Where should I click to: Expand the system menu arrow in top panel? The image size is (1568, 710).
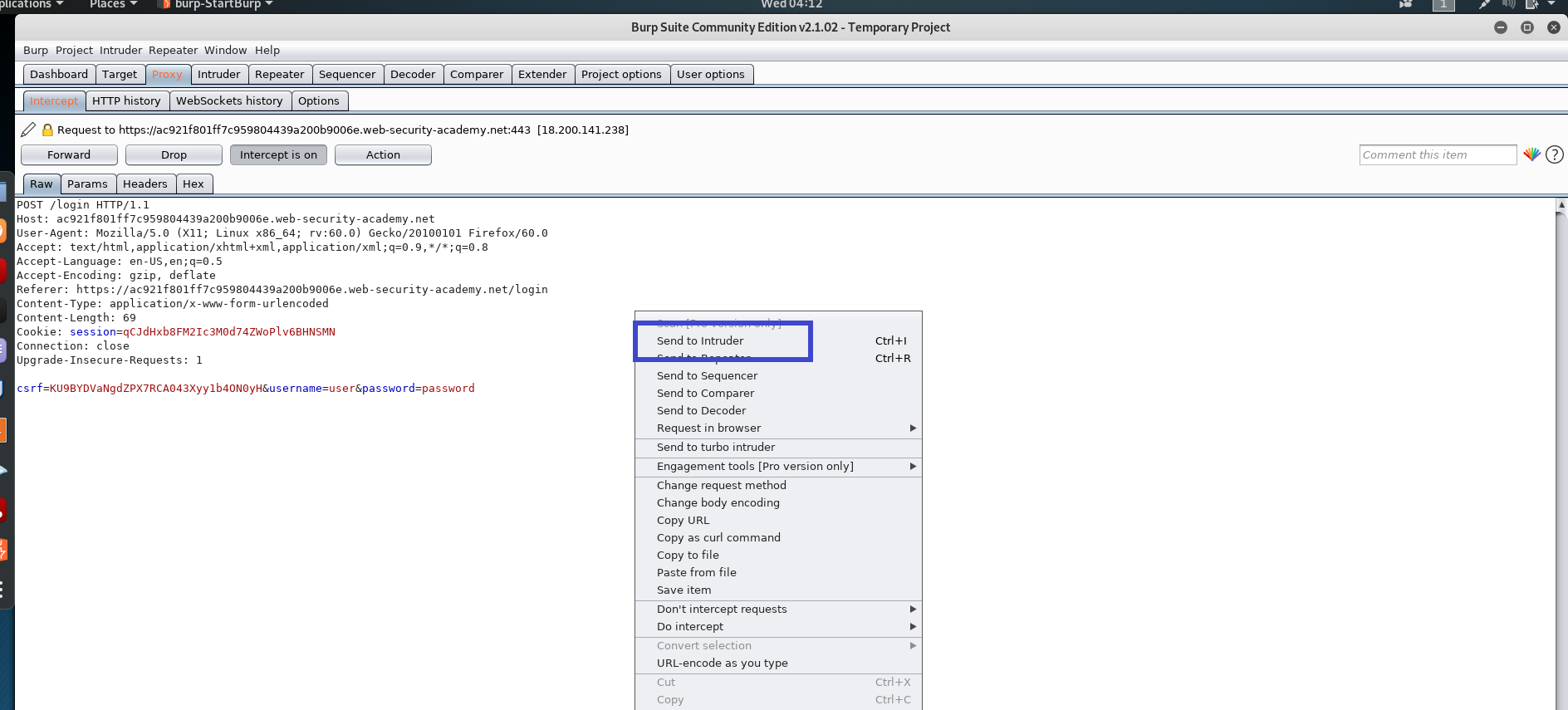(1551, 4)
